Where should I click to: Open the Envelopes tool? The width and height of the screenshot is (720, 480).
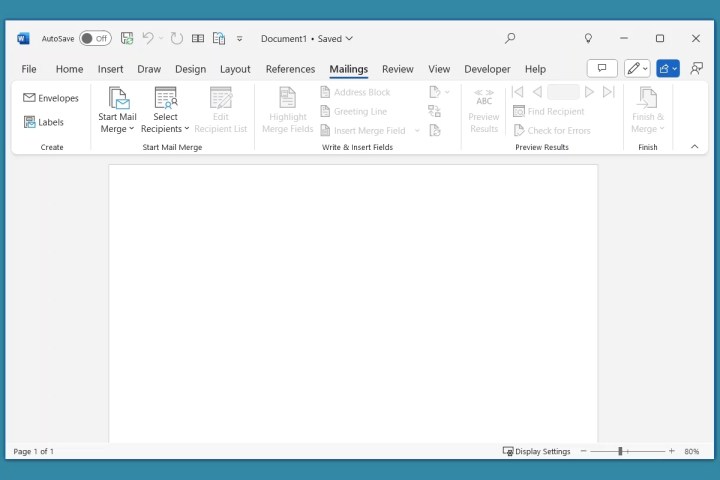(50, 98)
